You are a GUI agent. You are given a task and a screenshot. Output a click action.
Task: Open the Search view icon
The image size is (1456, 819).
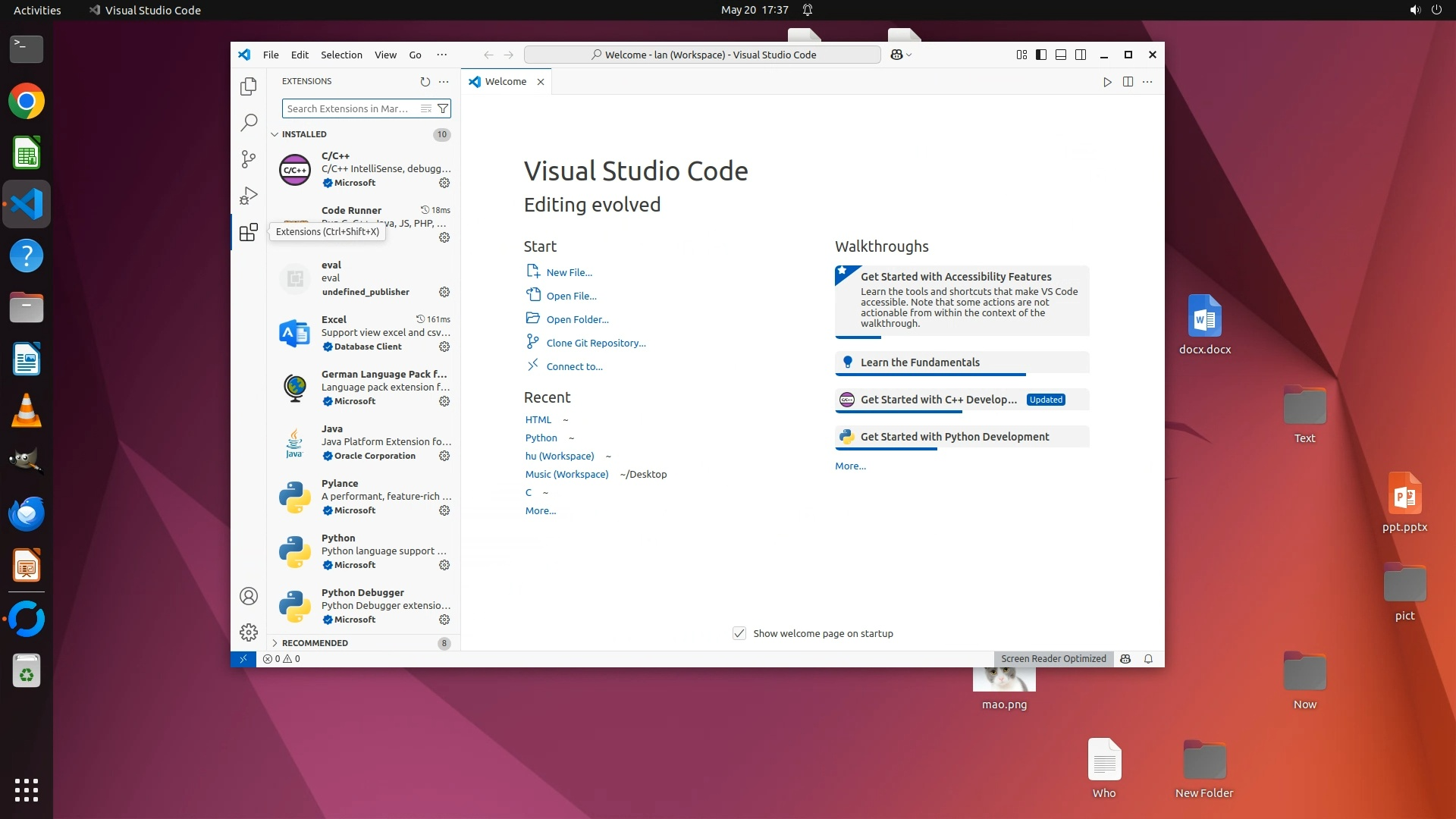248,123
